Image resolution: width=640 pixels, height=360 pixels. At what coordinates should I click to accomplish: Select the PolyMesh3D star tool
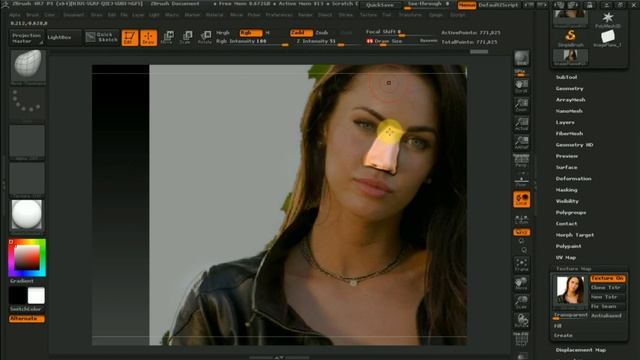[608, 20]
